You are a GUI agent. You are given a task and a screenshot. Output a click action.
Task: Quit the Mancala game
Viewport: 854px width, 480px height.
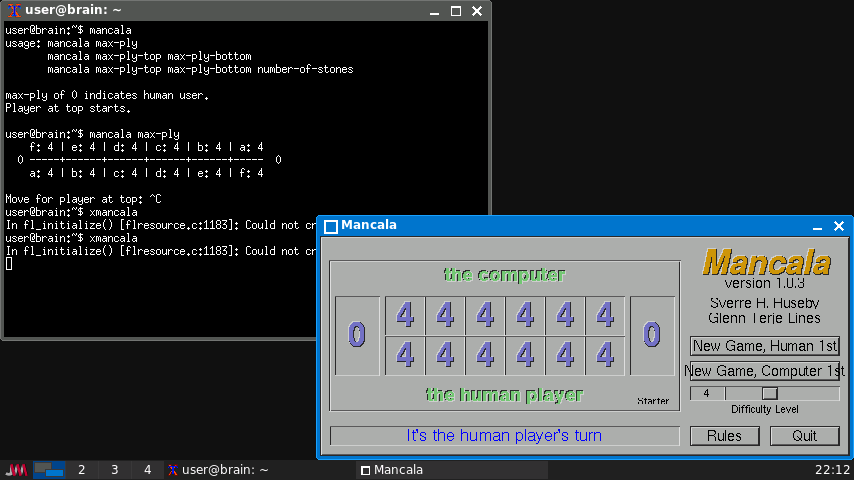click(804, 436)
